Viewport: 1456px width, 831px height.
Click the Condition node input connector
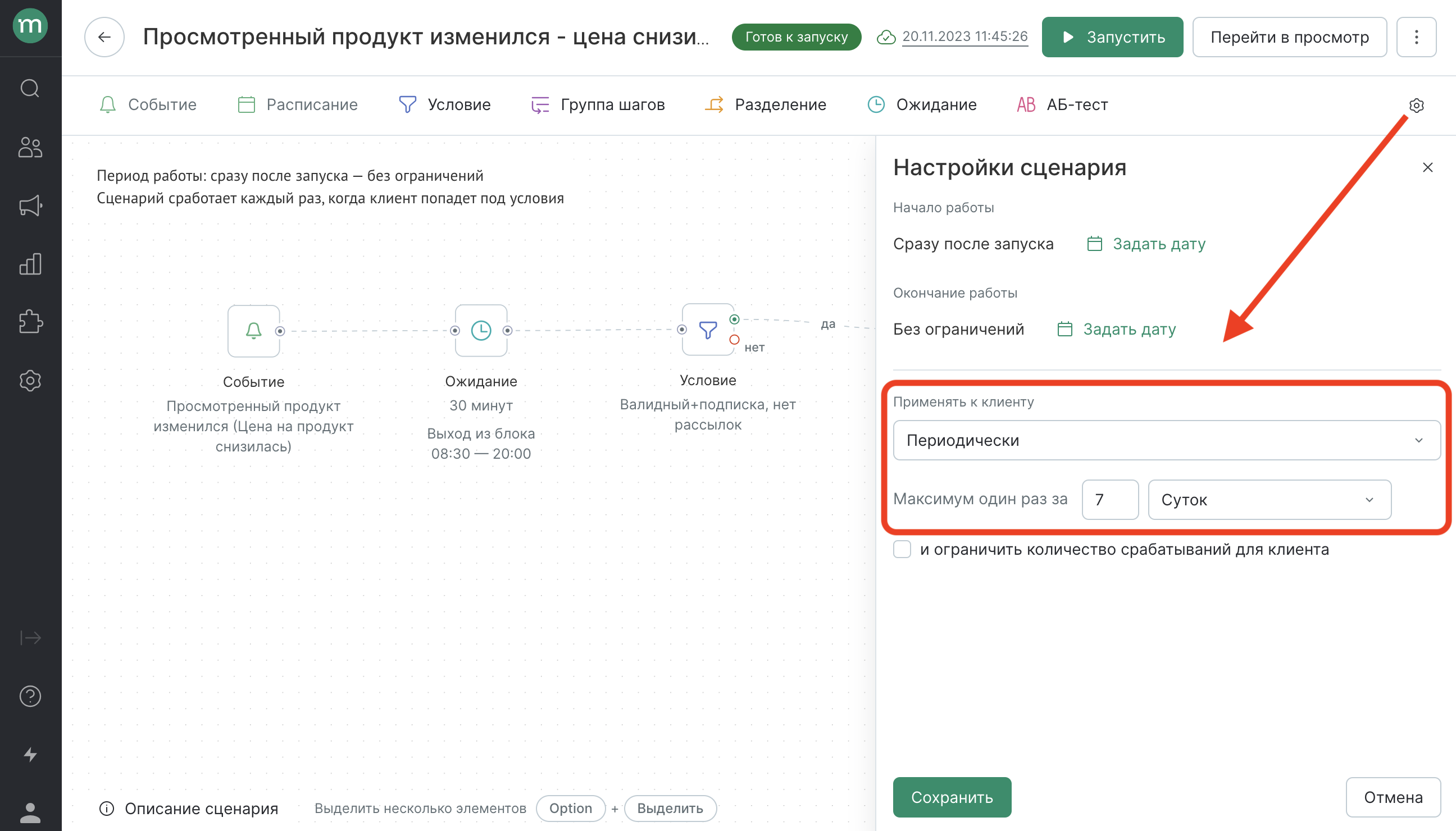click(x=682, y=330)
